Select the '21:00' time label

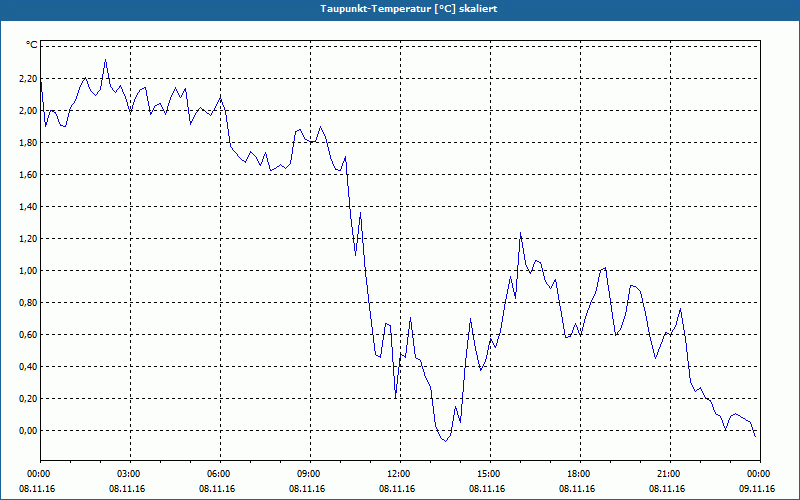668,474
